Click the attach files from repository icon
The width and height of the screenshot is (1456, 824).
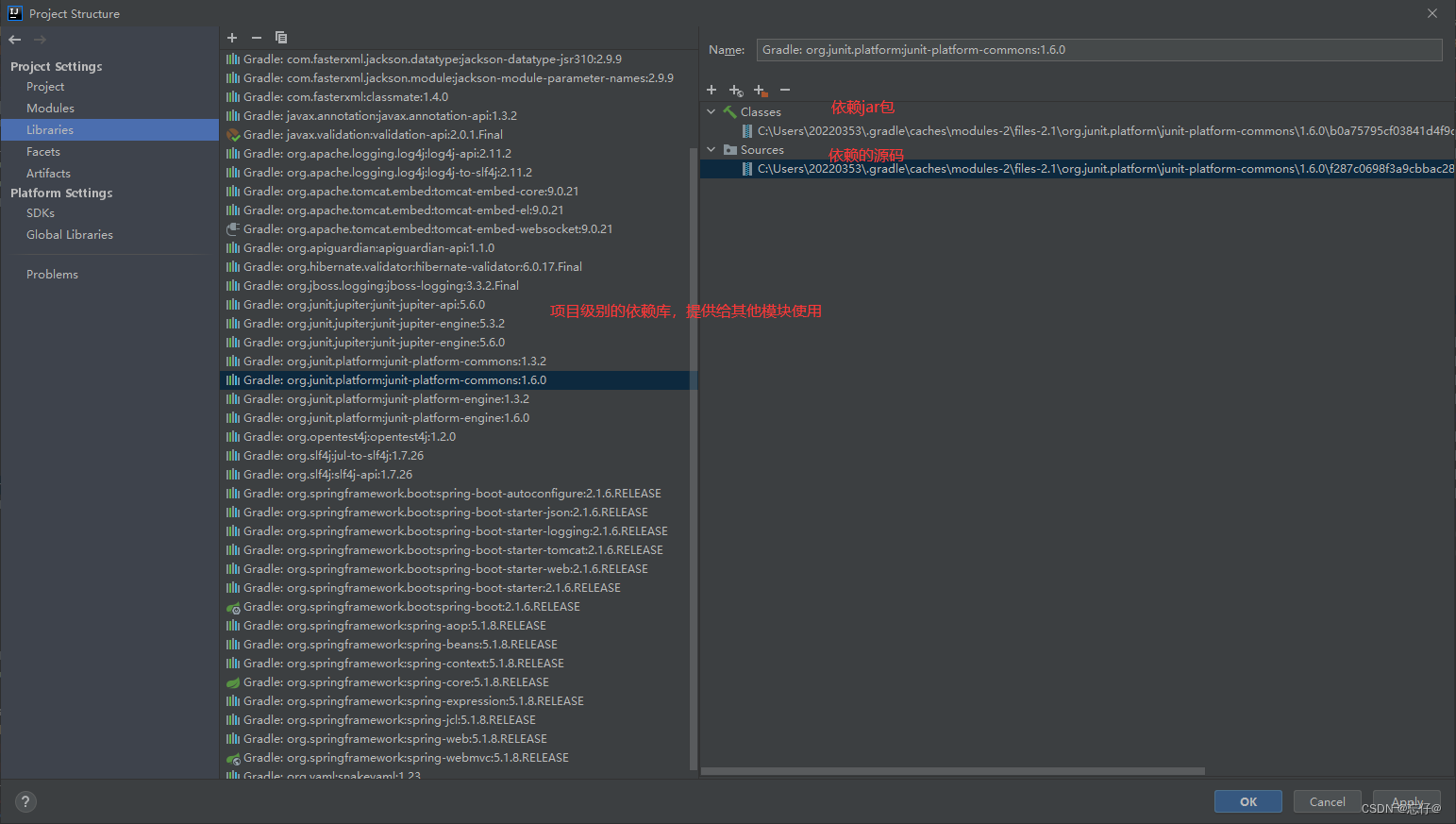(x=736, y=90)
